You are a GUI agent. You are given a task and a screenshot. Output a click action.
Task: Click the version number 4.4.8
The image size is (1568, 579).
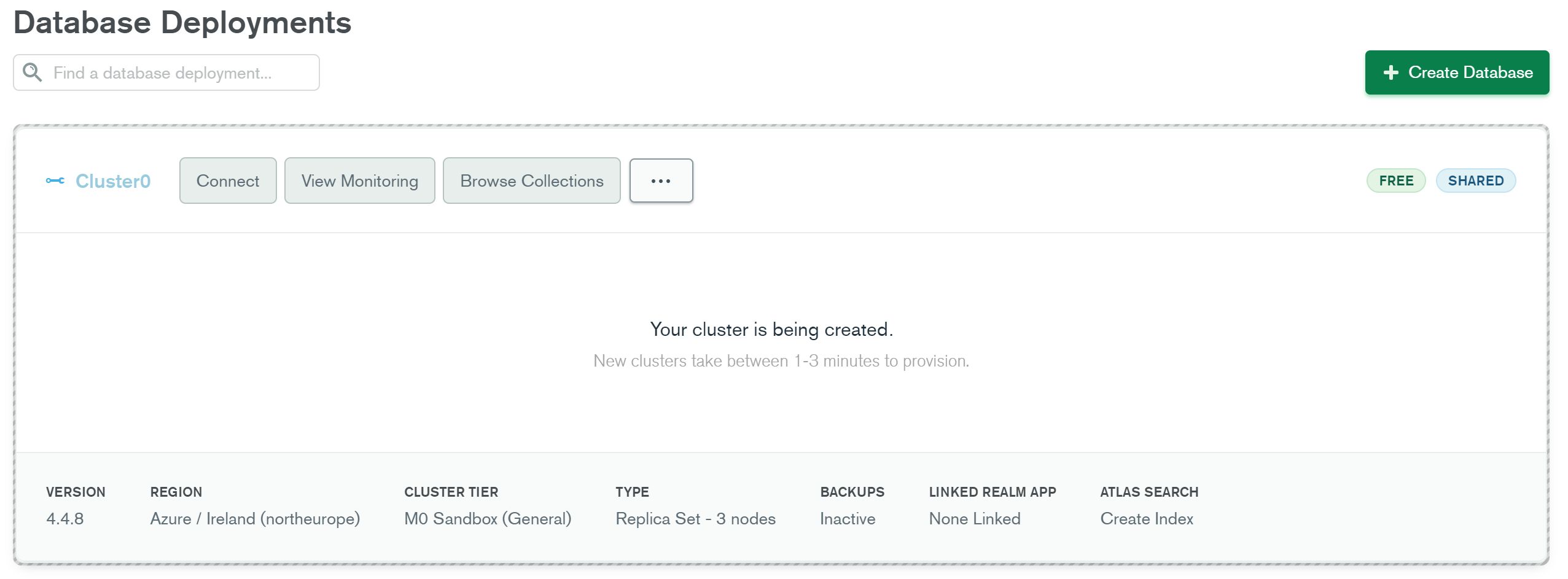tap(65, 519)
